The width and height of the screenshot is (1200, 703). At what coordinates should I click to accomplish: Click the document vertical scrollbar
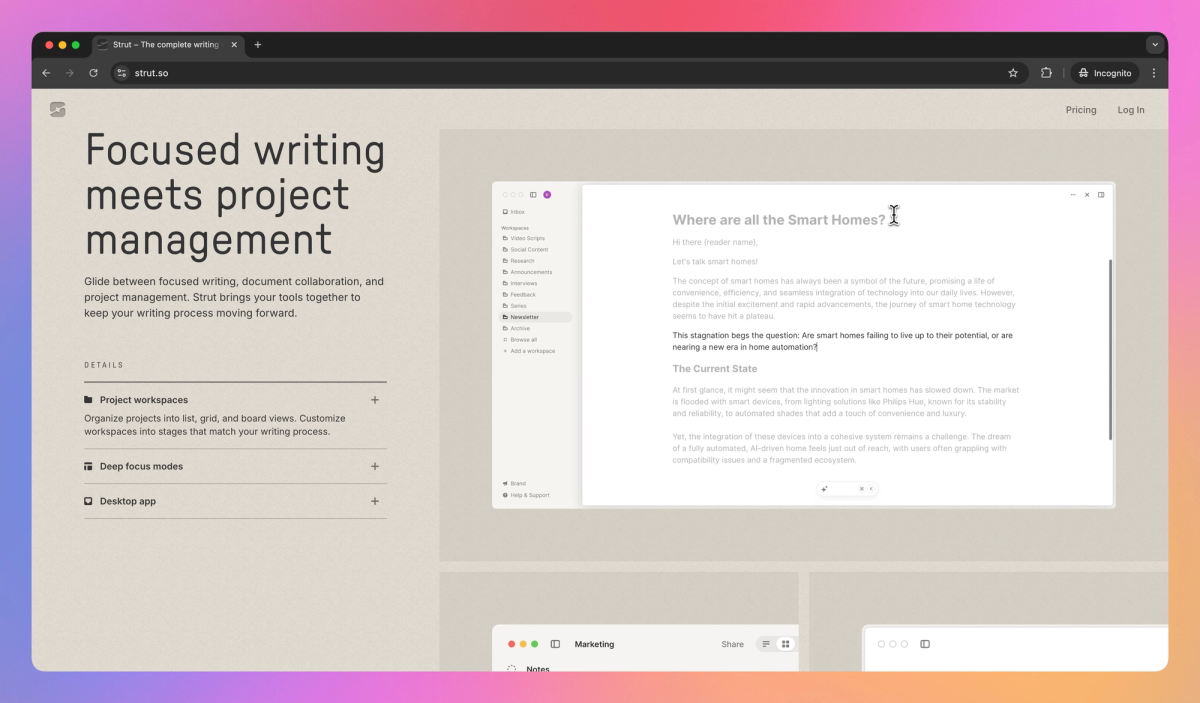(1109, 348)
